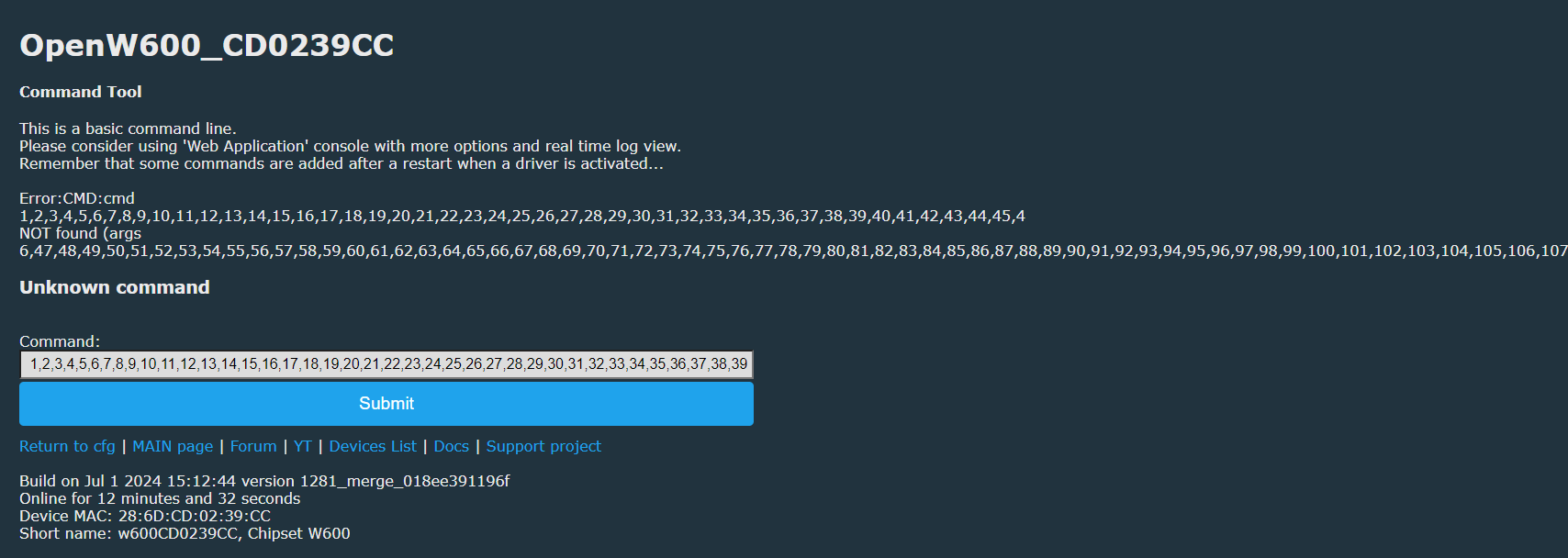The image size is (1568, 558).
Task: Submit the entered command
Action: (386, 404)
